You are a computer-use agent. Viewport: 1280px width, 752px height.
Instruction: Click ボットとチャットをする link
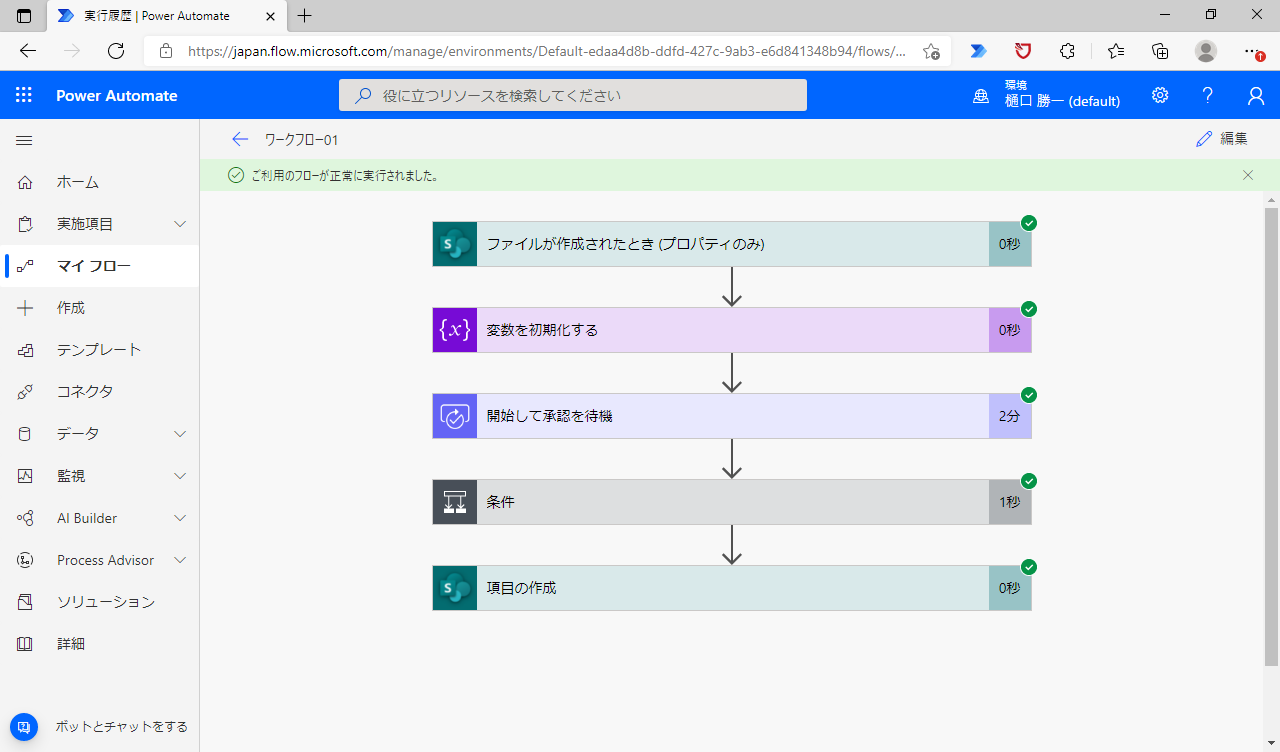coord(121,727)
